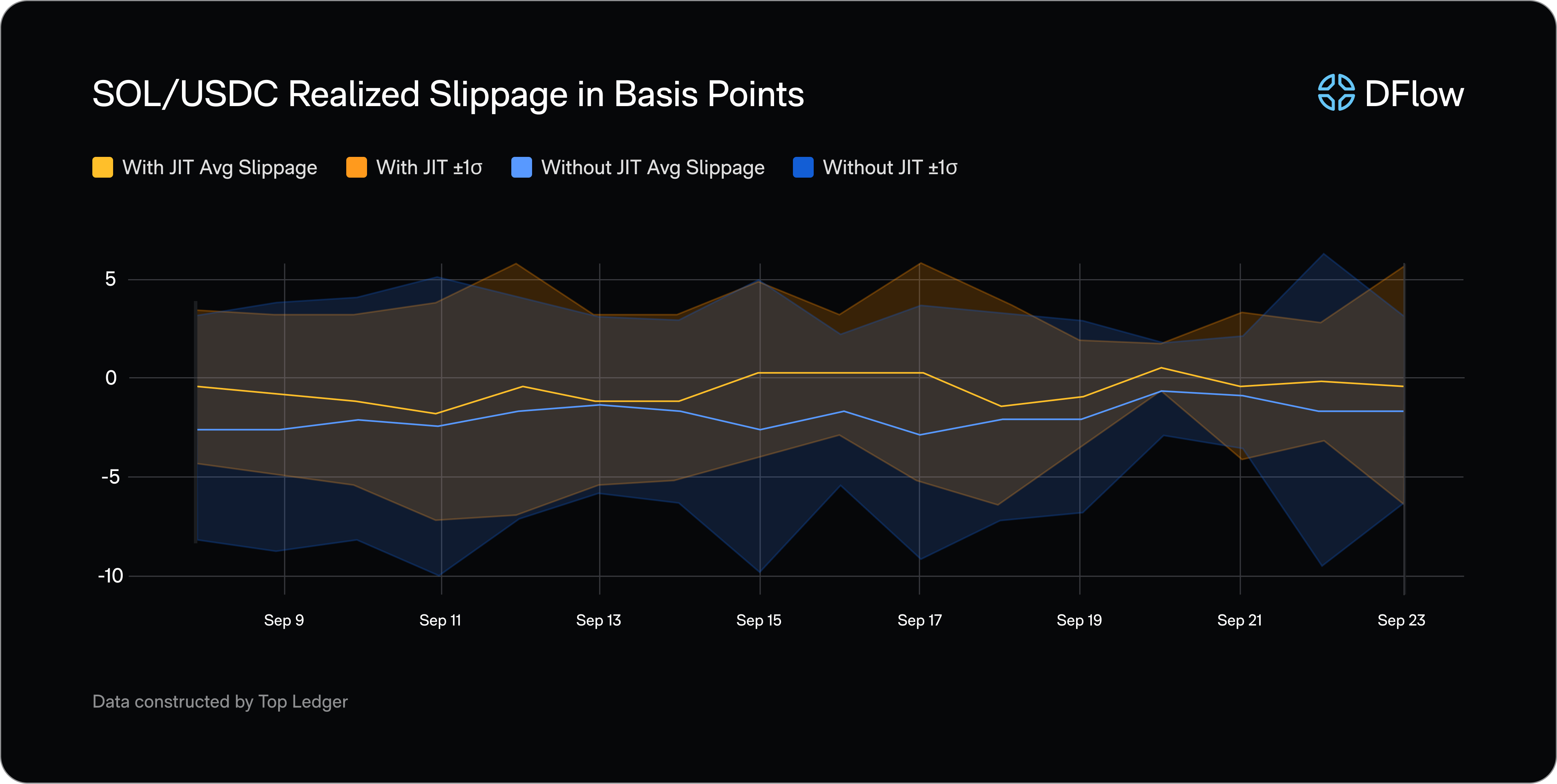Click the DFlow brand name text
This screenshot has height=784, width=1557.
(1414, 94)
